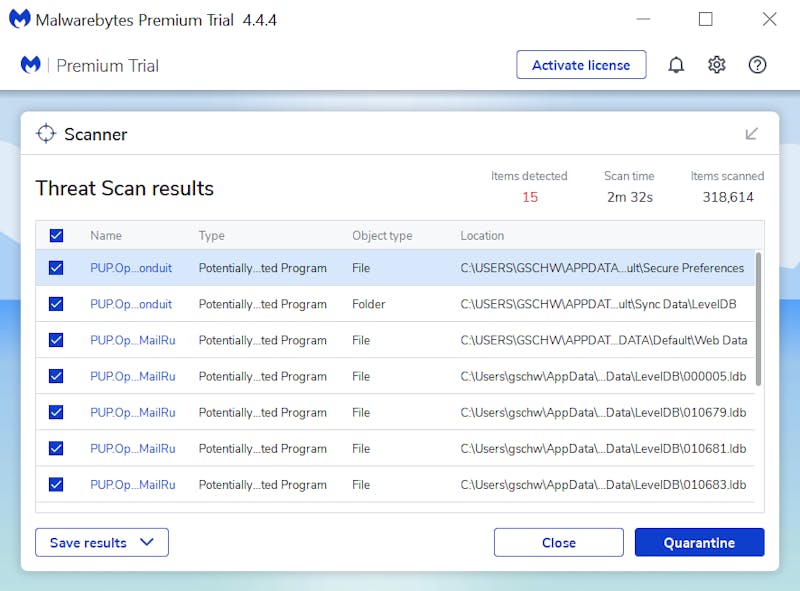Uncheck the 010681.ldb row checkbox

[x=56, y=448]
